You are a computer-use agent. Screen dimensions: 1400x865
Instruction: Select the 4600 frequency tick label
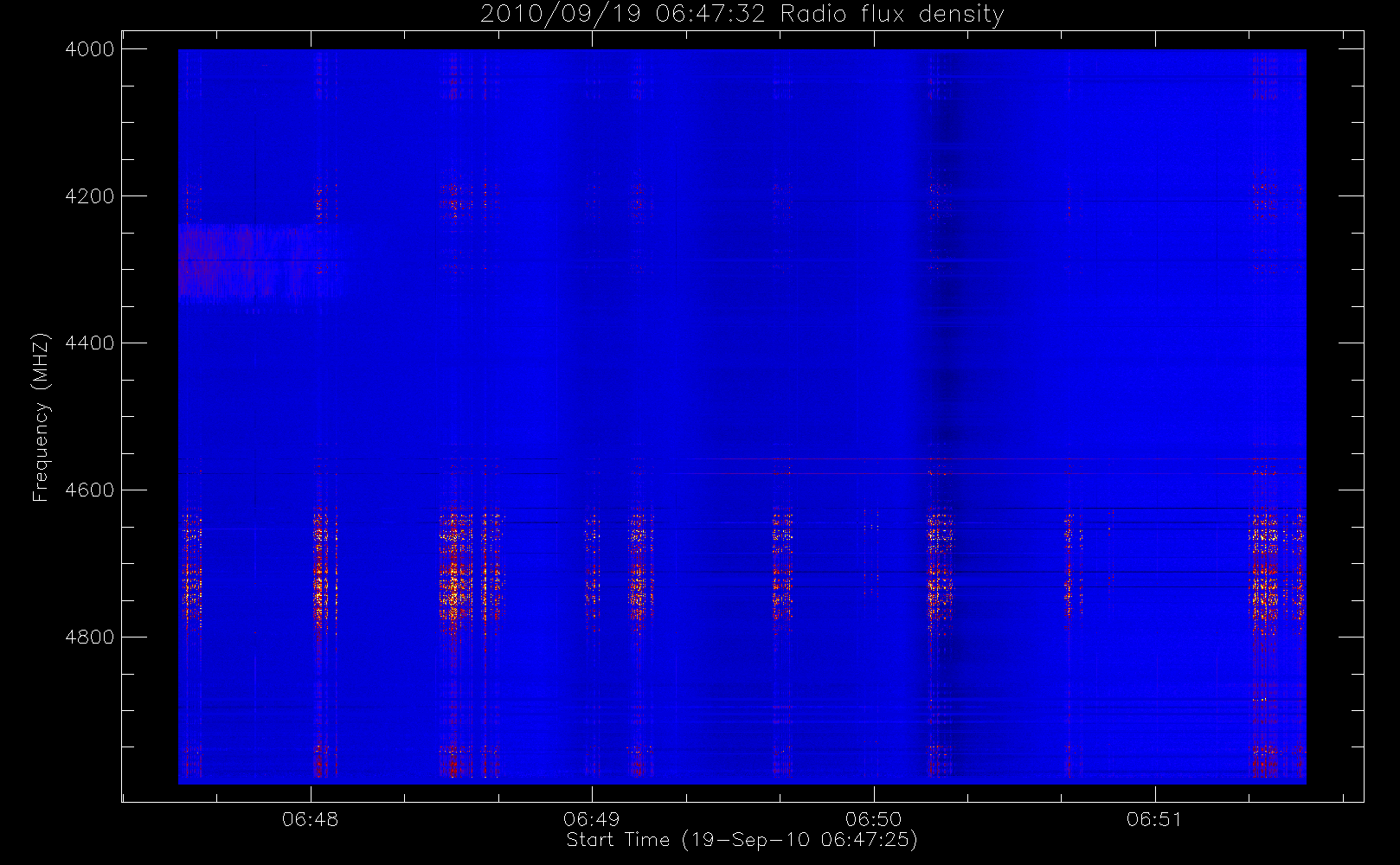pyautogui.click(x=90, y=490)
